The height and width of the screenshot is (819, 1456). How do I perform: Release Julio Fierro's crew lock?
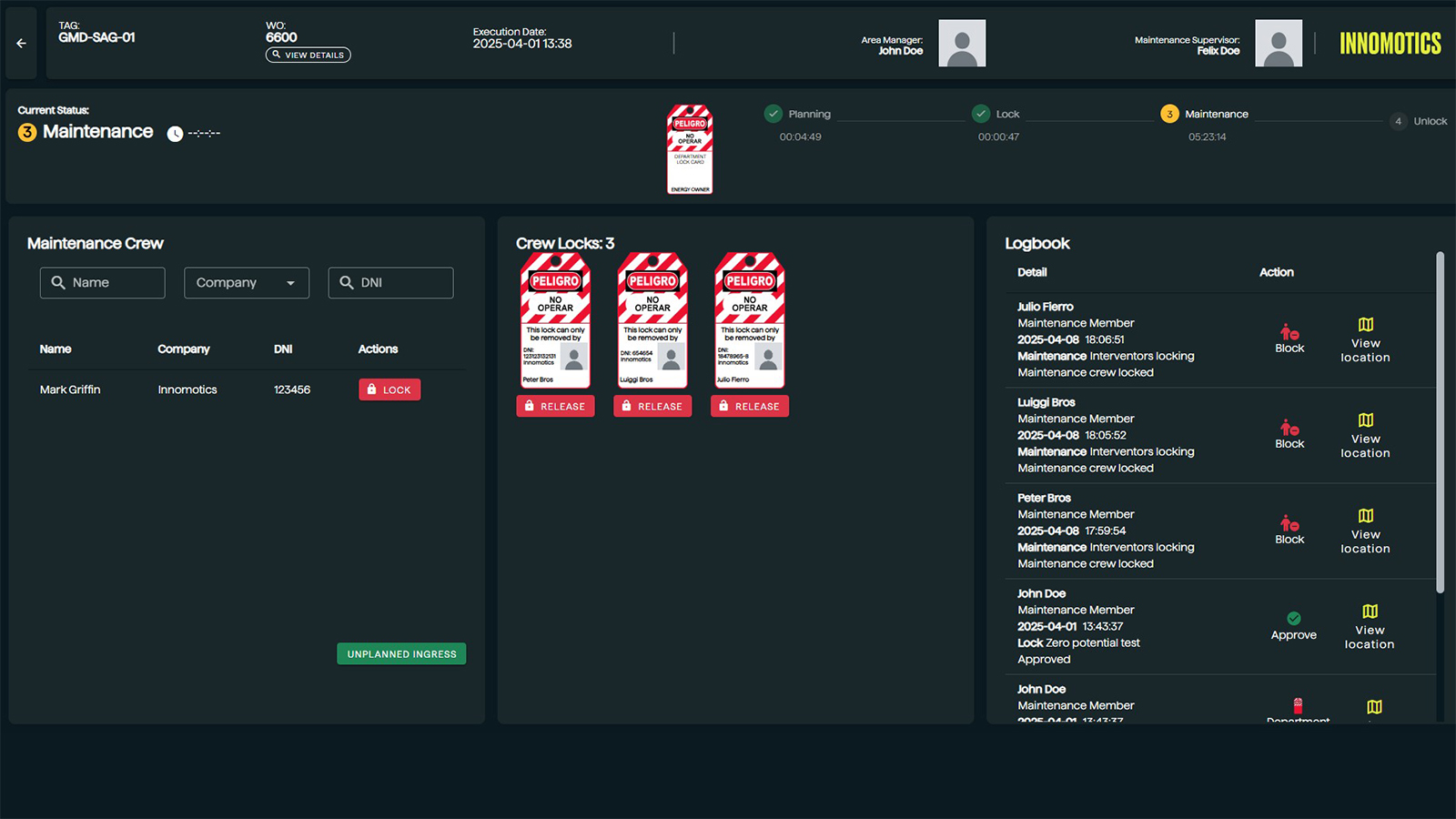click(x=750, y=407)
